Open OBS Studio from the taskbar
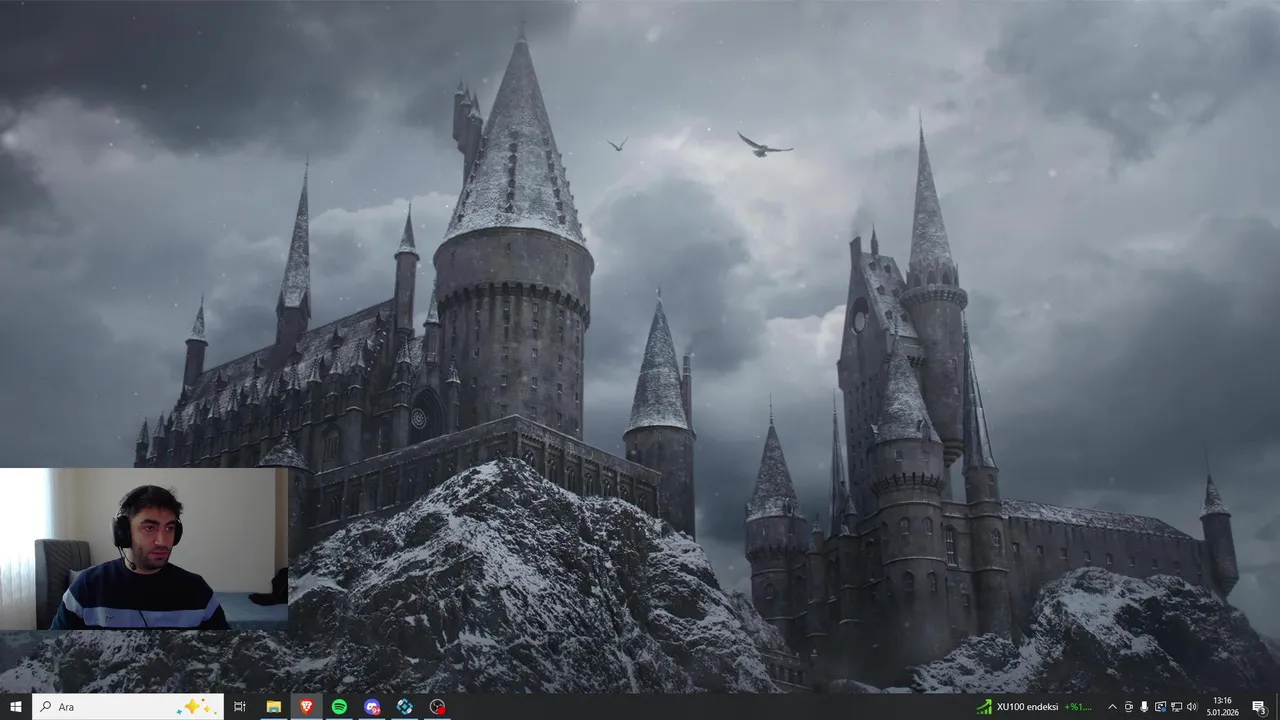This screenshot has height=720, width=1280. tap(437, 706)
